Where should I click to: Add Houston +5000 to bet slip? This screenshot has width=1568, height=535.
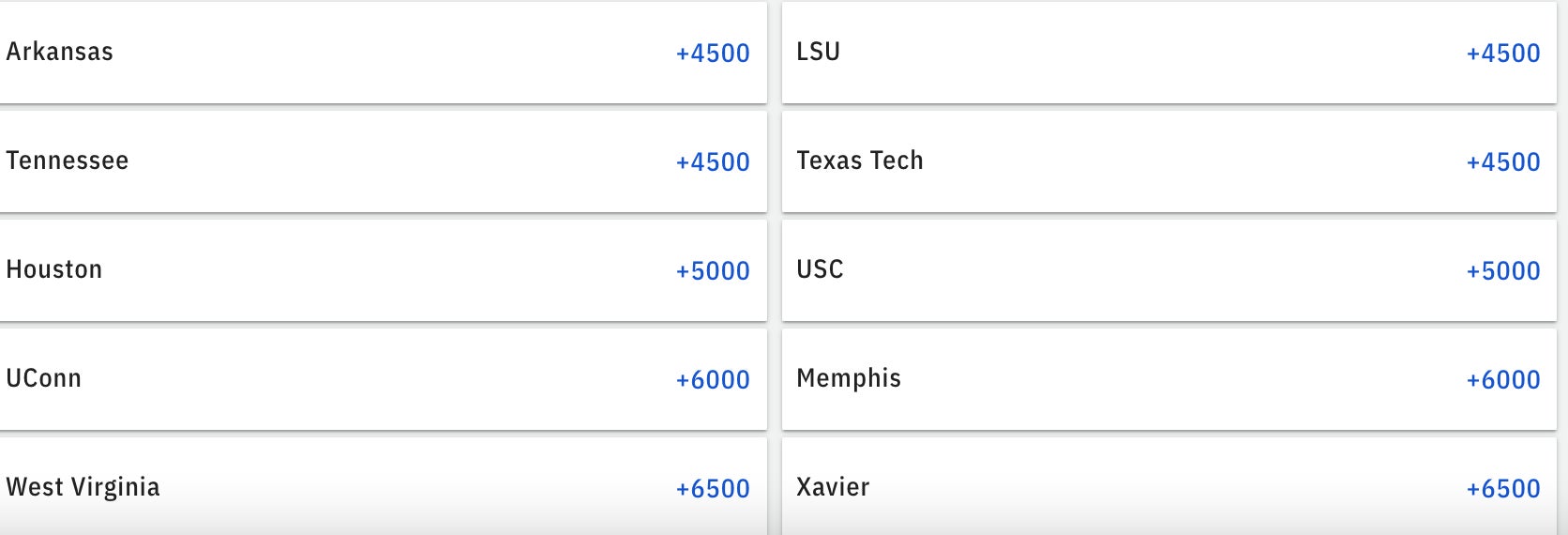click(713, 271)
